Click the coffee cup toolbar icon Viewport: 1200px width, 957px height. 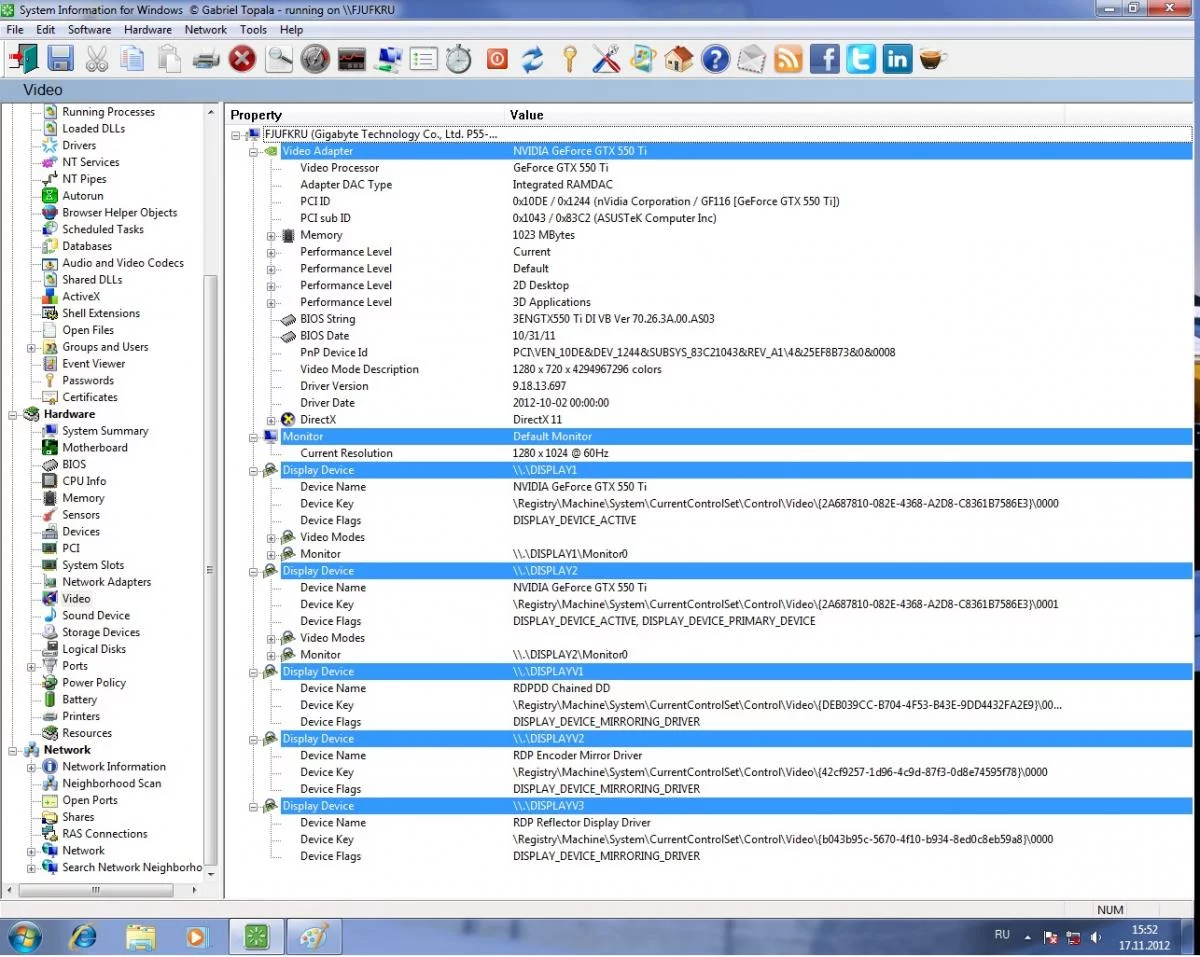(933, 59)
